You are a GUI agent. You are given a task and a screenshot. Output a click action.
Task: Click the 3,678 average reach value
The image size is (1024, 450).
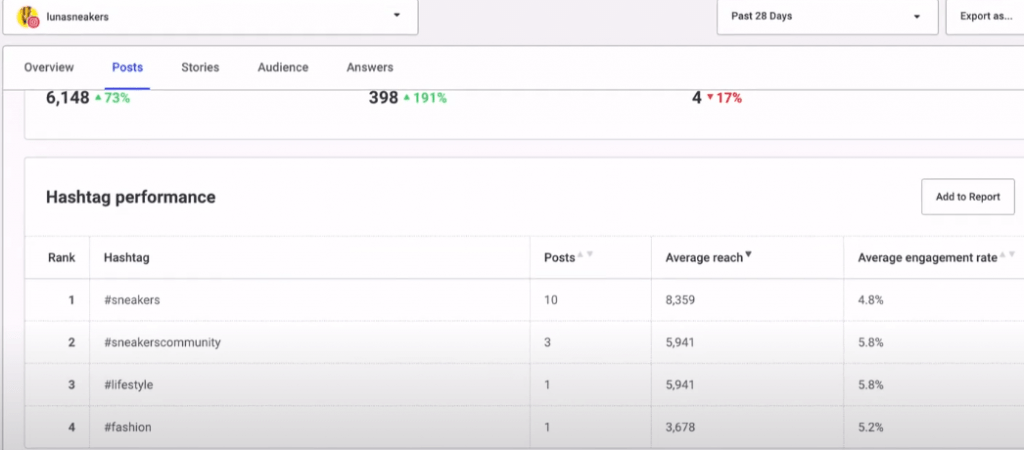click(x=680, y=427)
